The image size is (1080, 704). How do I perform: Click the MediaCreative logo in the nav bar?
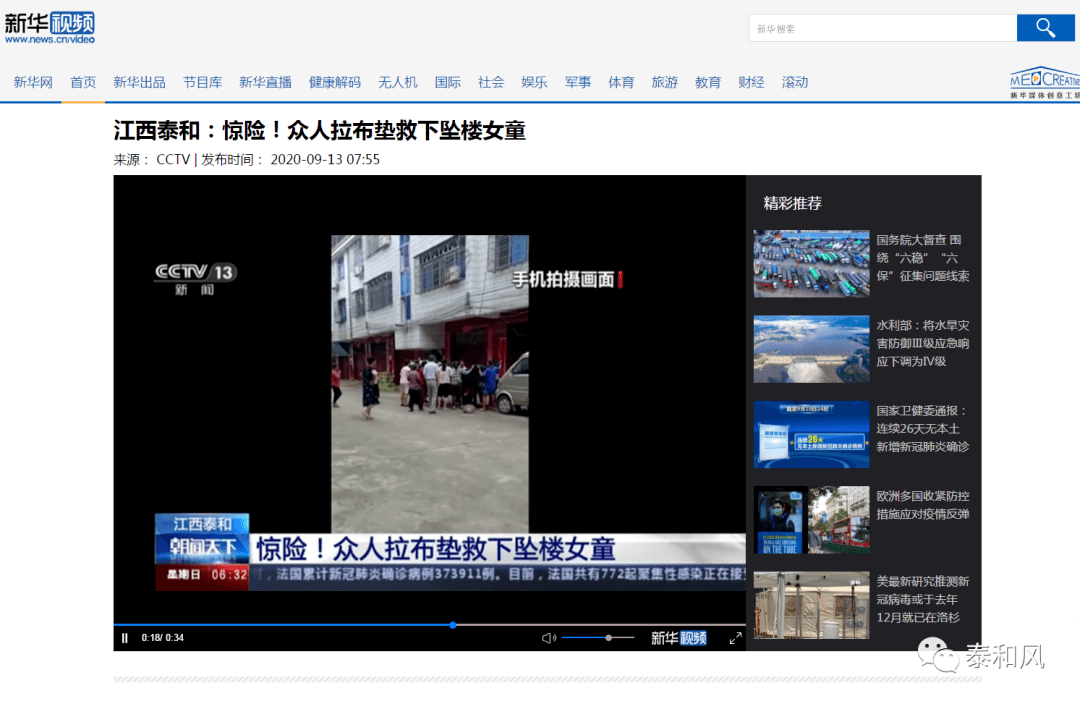[x=1044, y=83]
